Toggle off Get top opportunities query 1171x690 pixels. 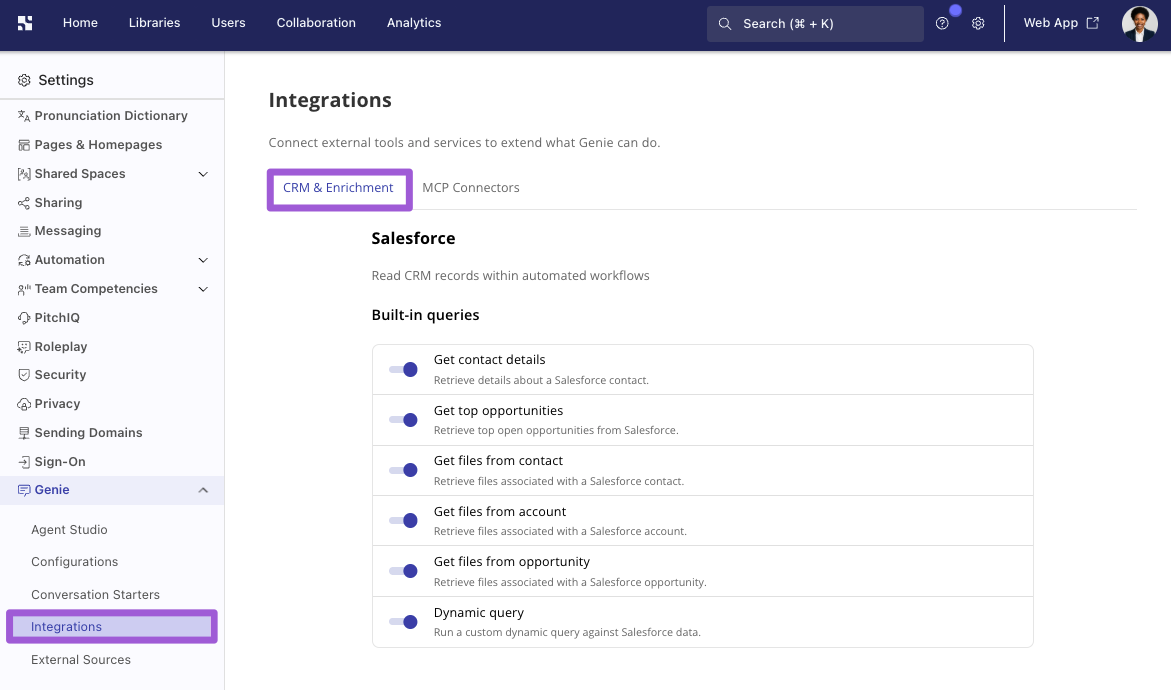tap(403, 420)
